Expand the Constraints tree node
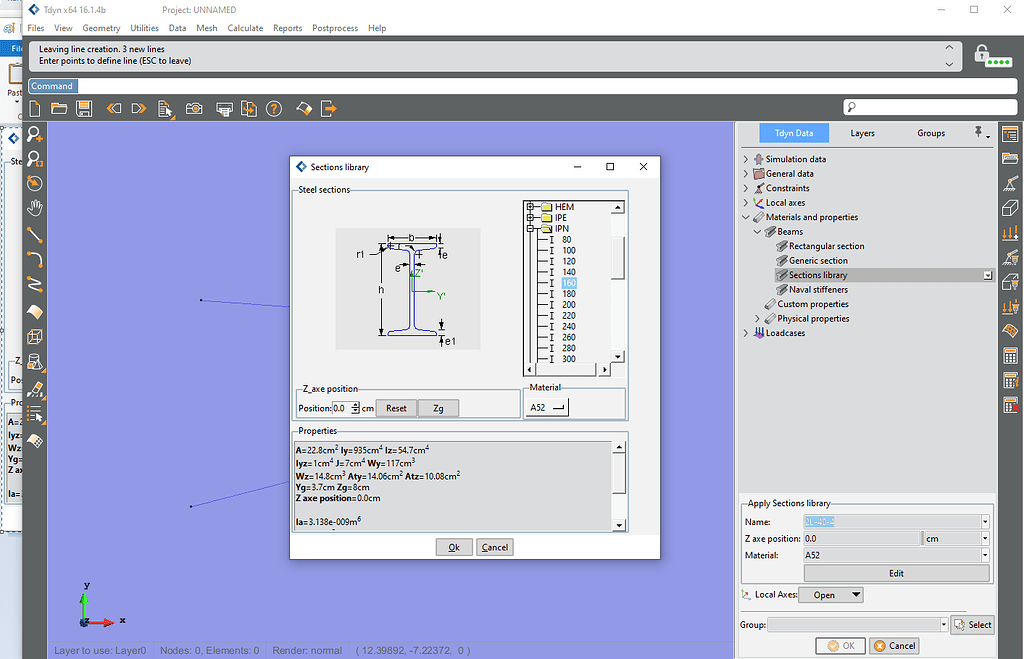This screenshot has width=1024, height=659. pyautogui.click(x=746, y=188)
